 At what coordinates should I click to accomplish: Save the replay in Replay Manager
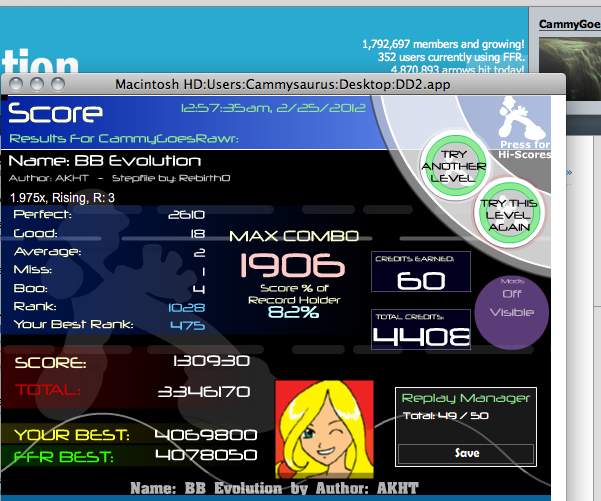[466, 453]
